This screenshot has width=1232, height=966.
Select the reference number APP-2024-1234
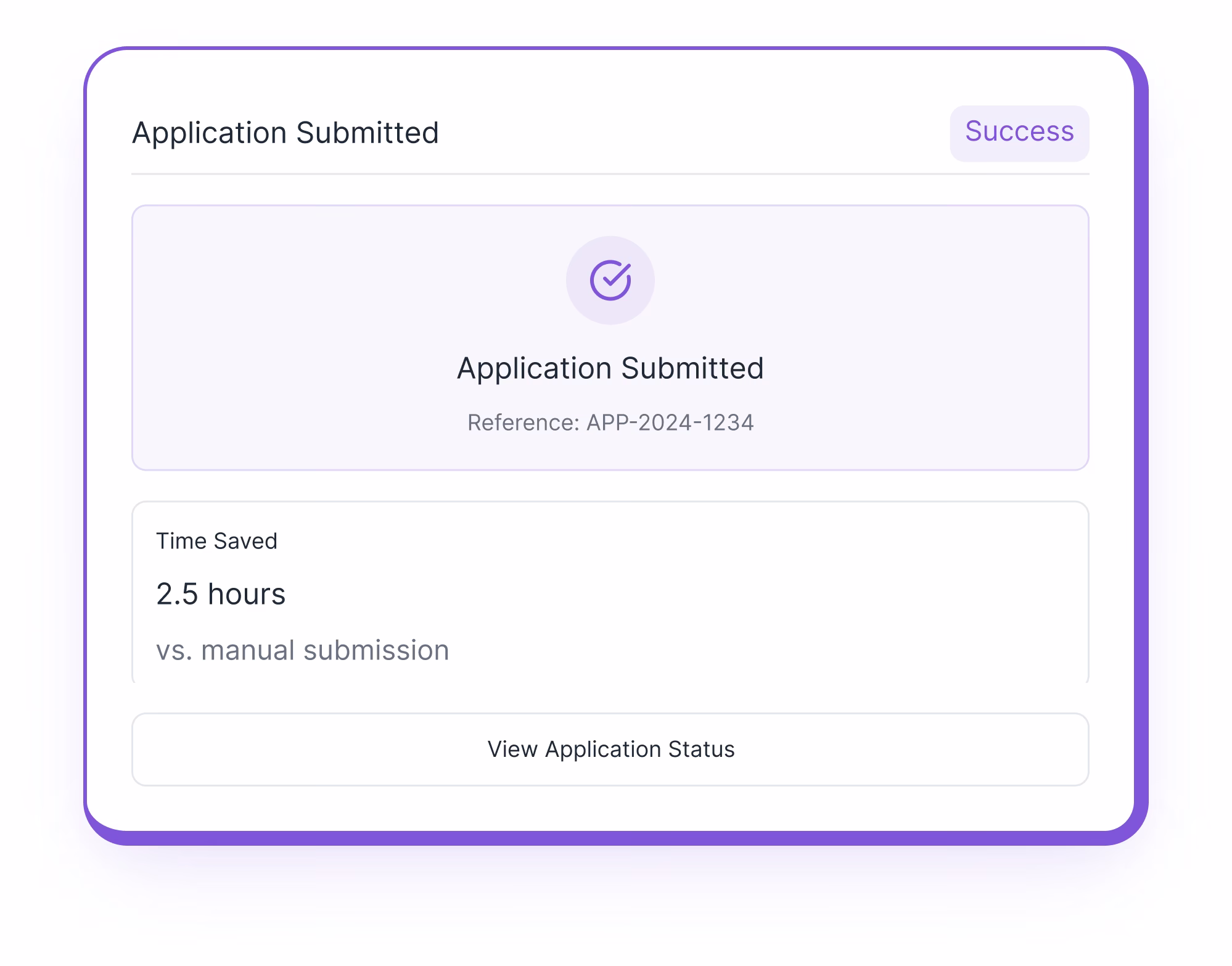(x=612, y=423)
